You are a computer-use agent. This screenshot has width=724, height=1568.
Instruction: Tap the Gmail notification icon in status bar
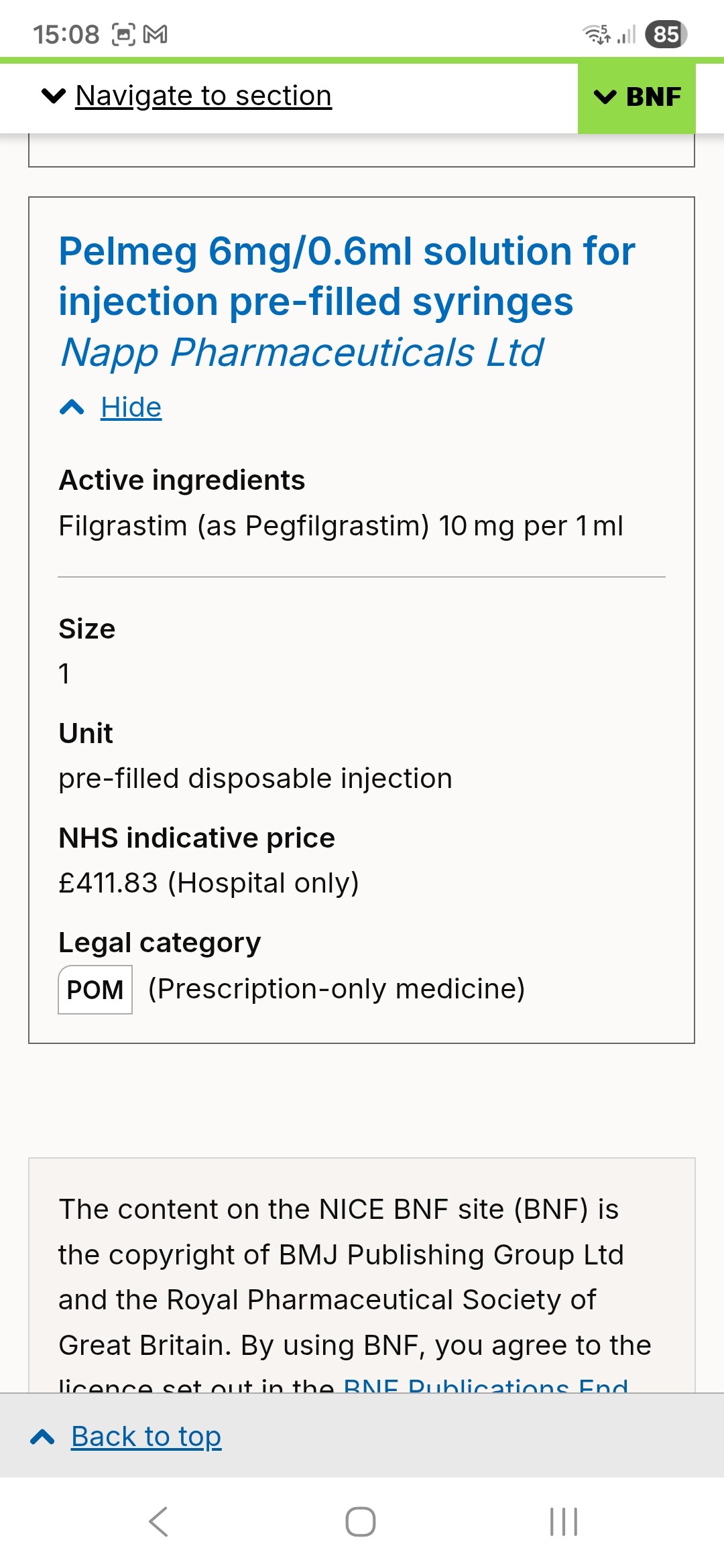pyautogui.click(x=156, y=34)
